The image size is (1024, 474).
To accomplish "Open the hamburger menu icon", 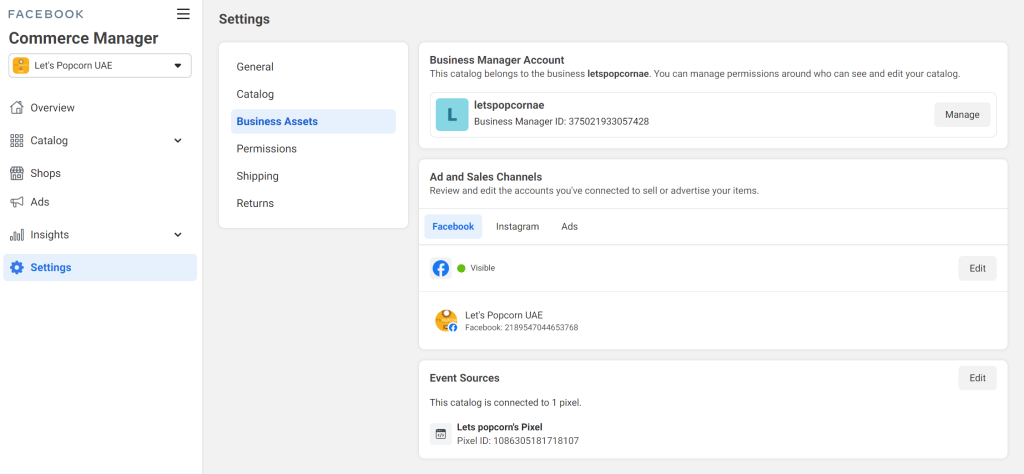I will [x=184, y=14].
